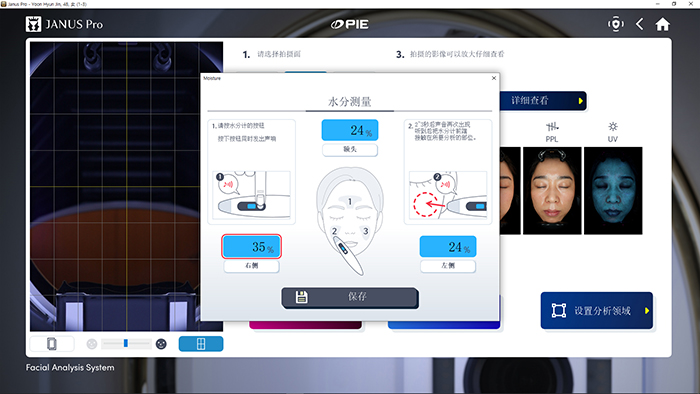Select the 24% left side moisture value
700x394 pixels.
(448, 246)
